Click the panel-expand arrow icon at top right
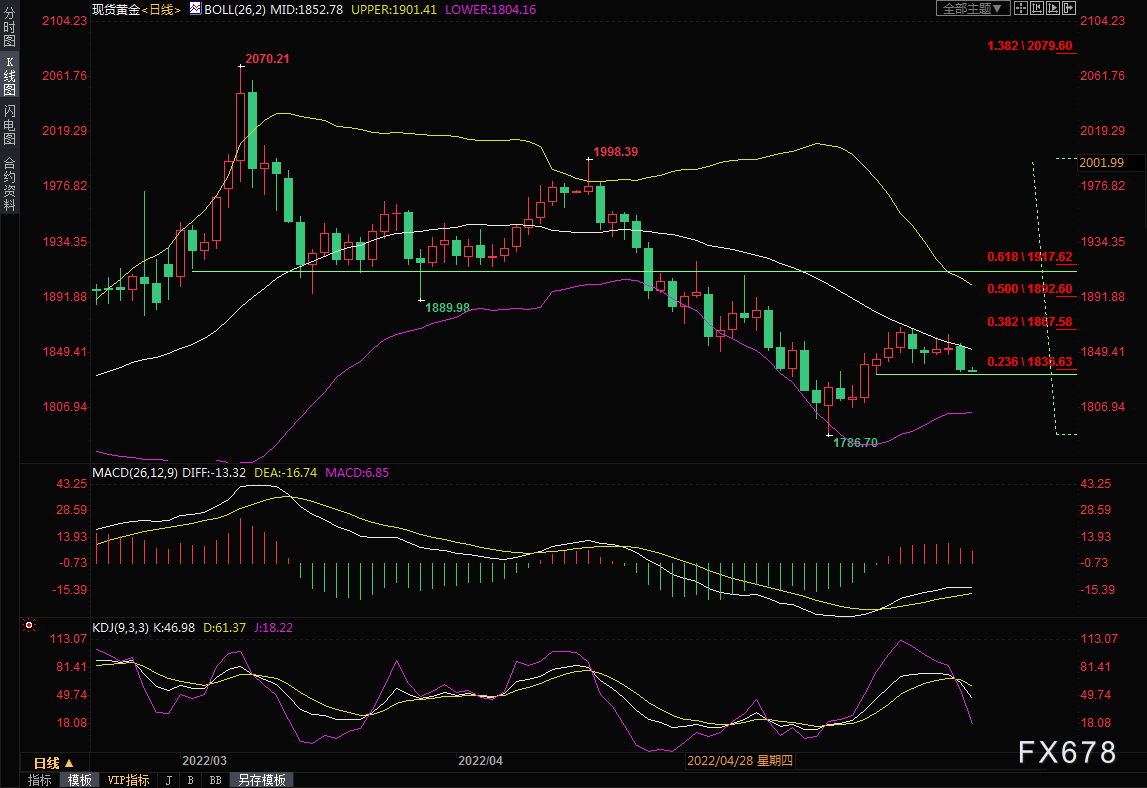1147x788 pixels. click(1069, 8)
